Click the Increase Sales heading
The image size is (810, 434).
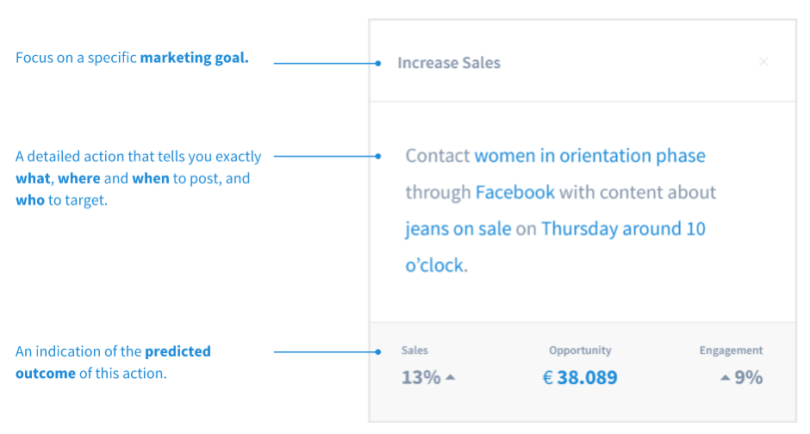[x=449, y=63]
